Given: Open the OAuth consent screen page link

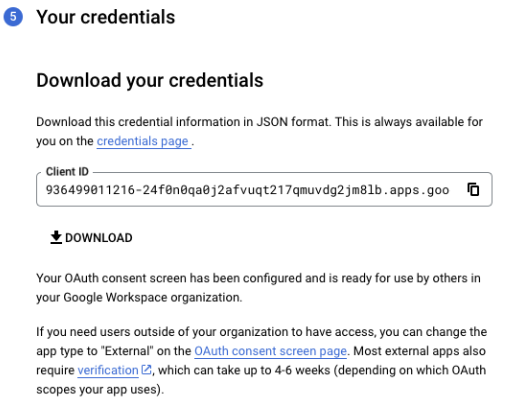Looking at the screenshot, I should point(270,351).
